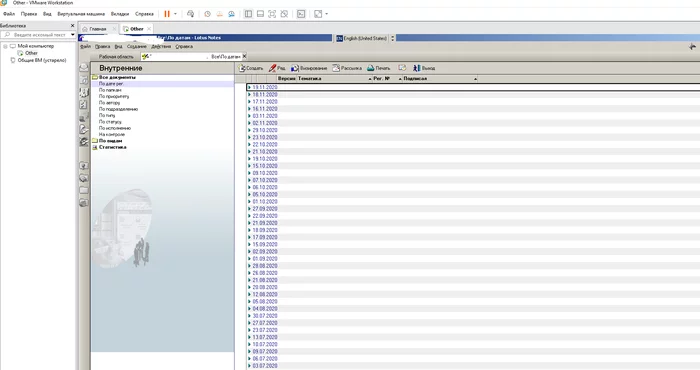Open the VMware Вкладки menu
This screenshot has width=700, height=370.
120,14
